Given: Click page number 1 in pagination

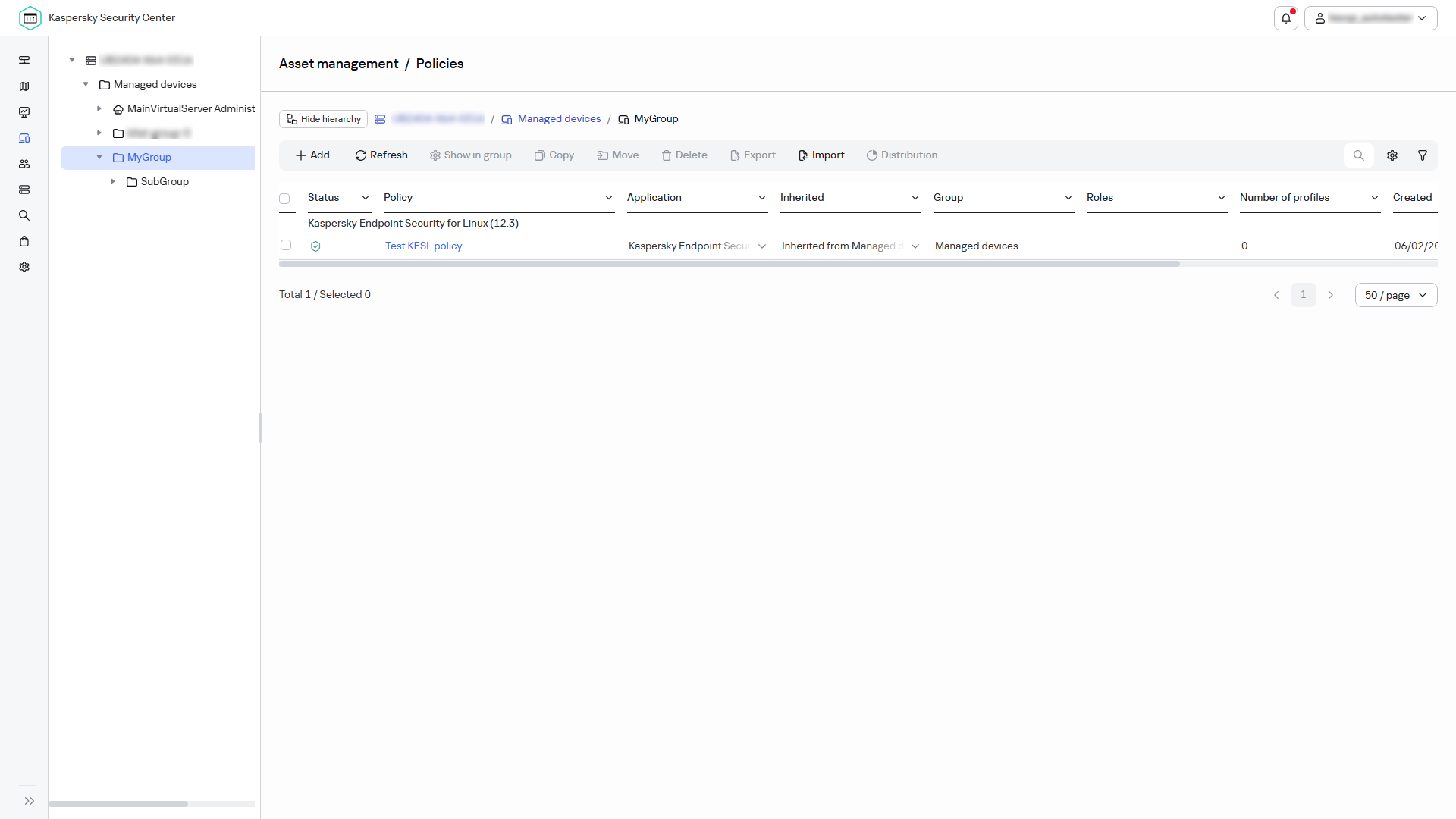Looking at the screenshot, I should click(1304, 295).
